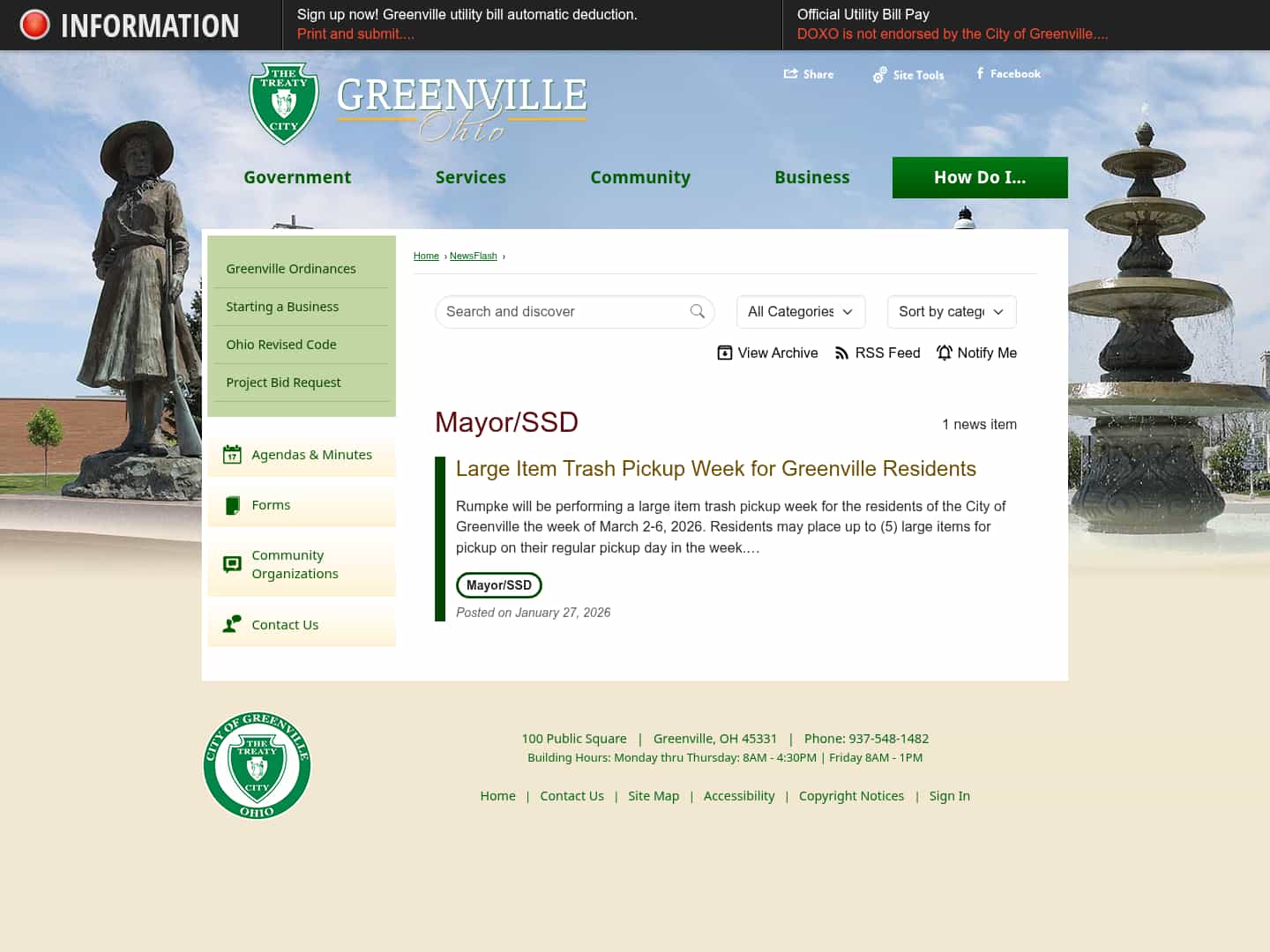This screenshot has height=952, width=1270.
Task: Click the Mayor/SSD category tag
Action: coord(498,584)
